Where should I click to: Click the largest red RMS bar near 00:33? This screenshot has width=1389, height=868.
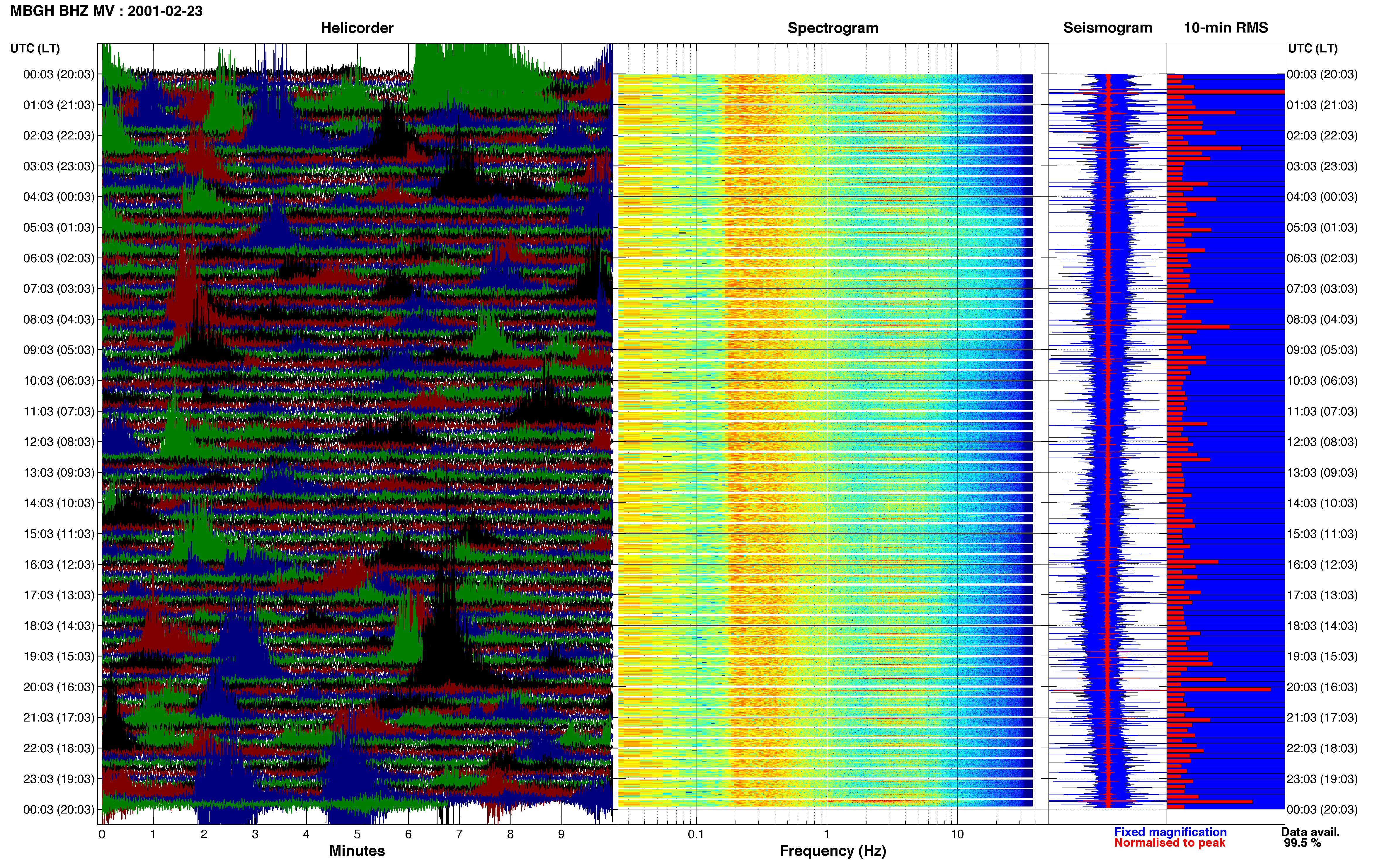pos(1225,92)
